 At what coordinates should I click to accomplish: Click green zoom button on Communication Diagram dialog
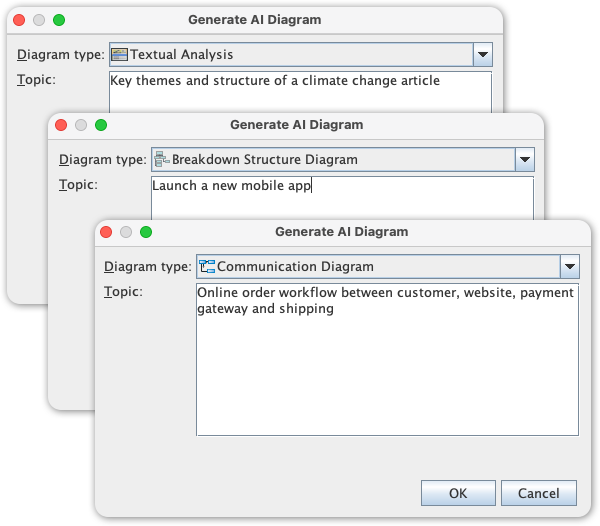click(146, 232)
